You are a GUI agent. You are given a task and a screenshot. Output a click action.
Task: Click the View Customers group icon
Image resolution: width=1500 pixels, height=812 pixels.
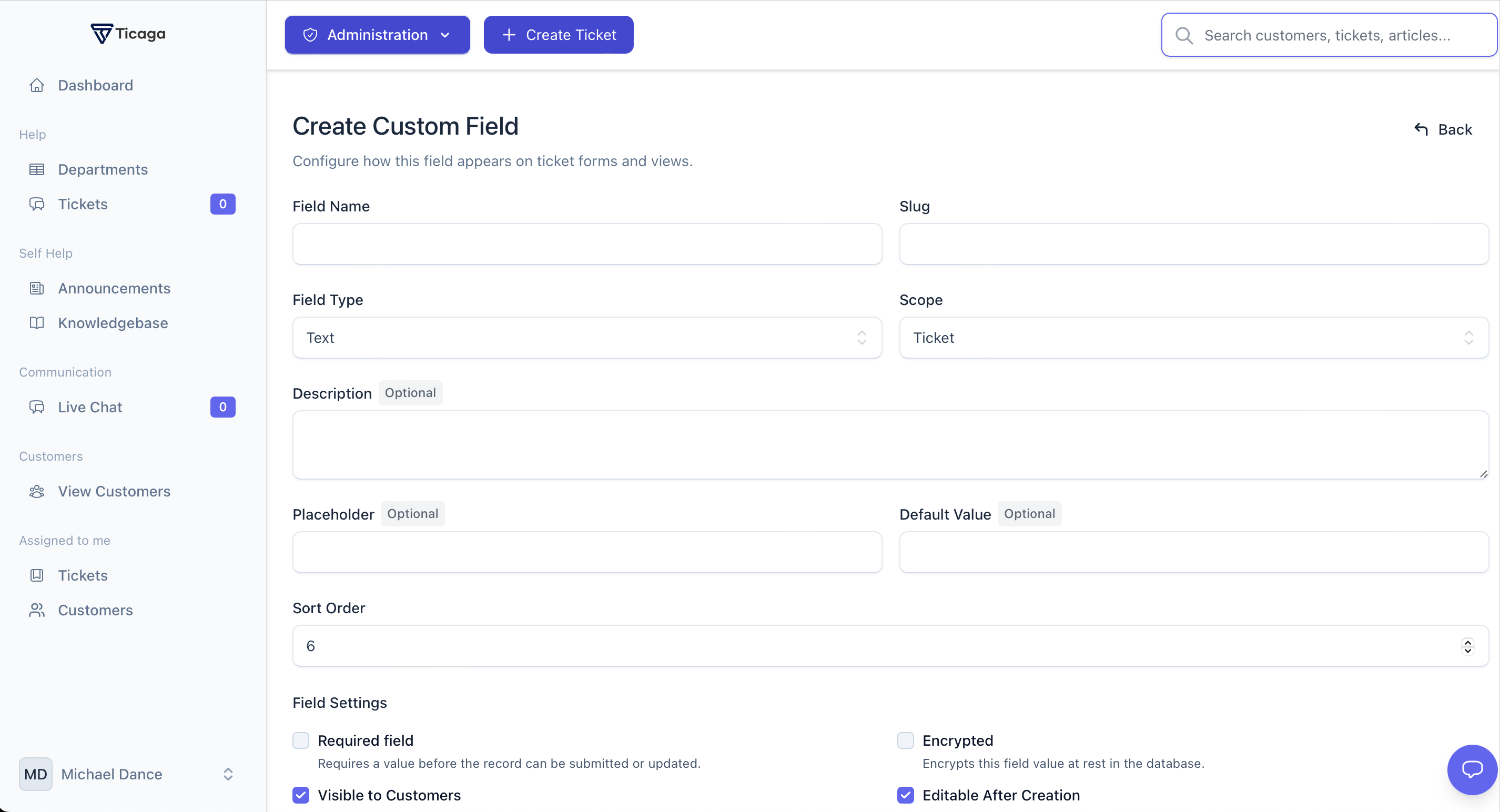pos(37,491)
